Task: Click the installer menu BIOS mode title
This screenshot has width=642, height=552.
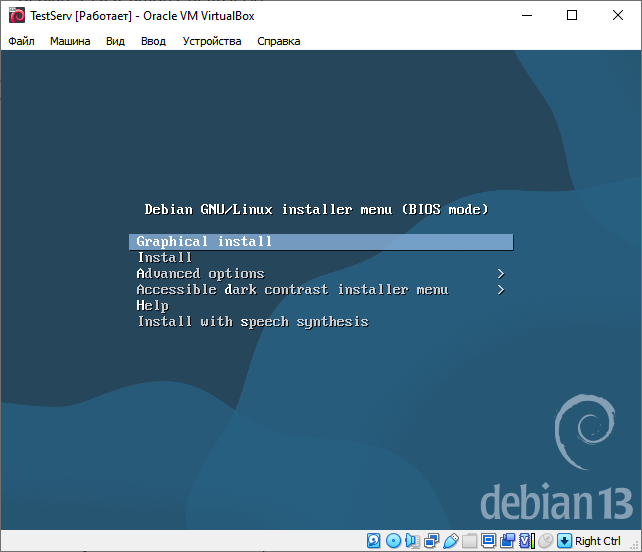Action: tap(316, 210)
